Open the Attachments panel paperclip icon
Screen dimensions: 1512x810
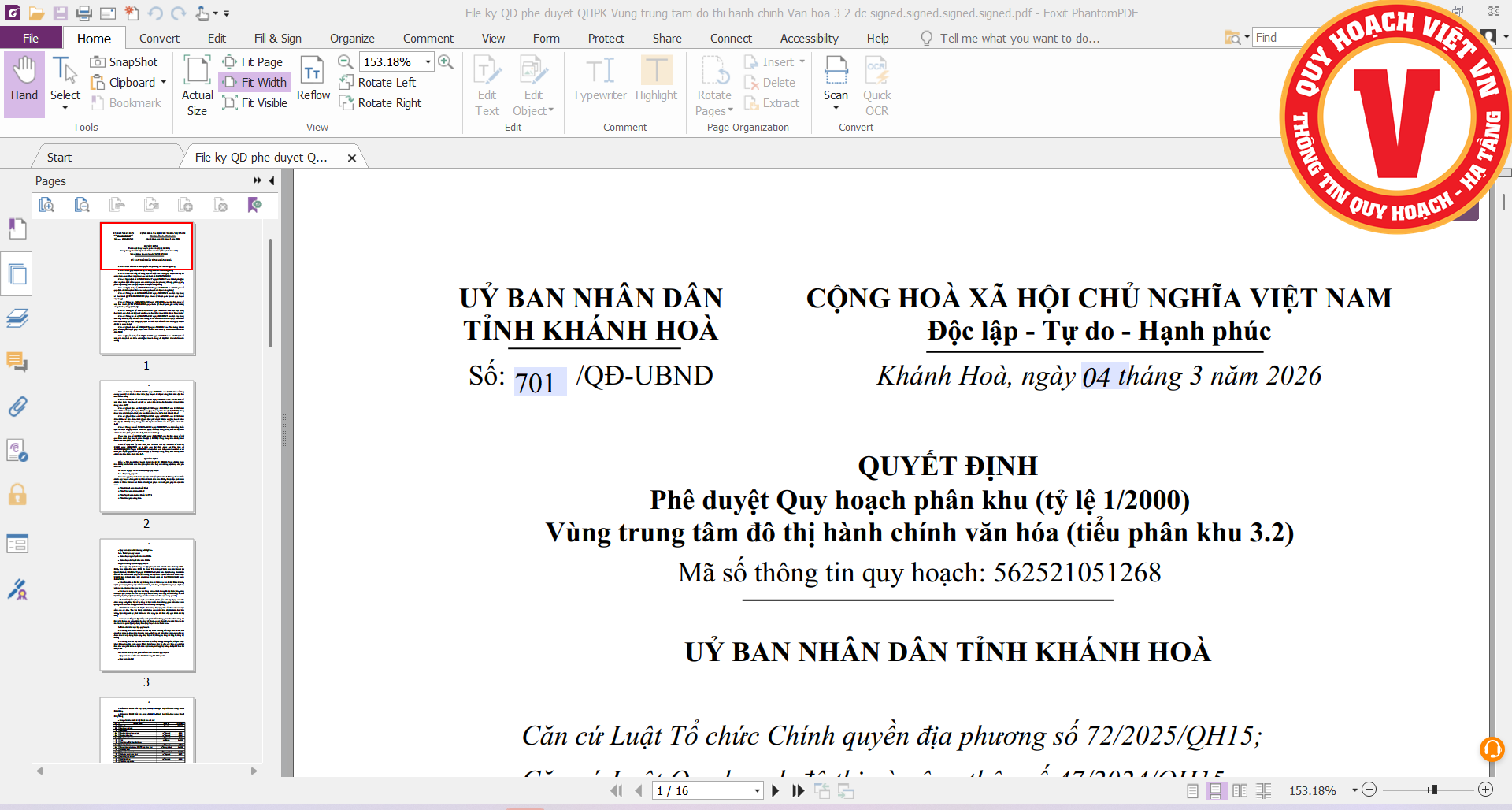pos(17,407)
